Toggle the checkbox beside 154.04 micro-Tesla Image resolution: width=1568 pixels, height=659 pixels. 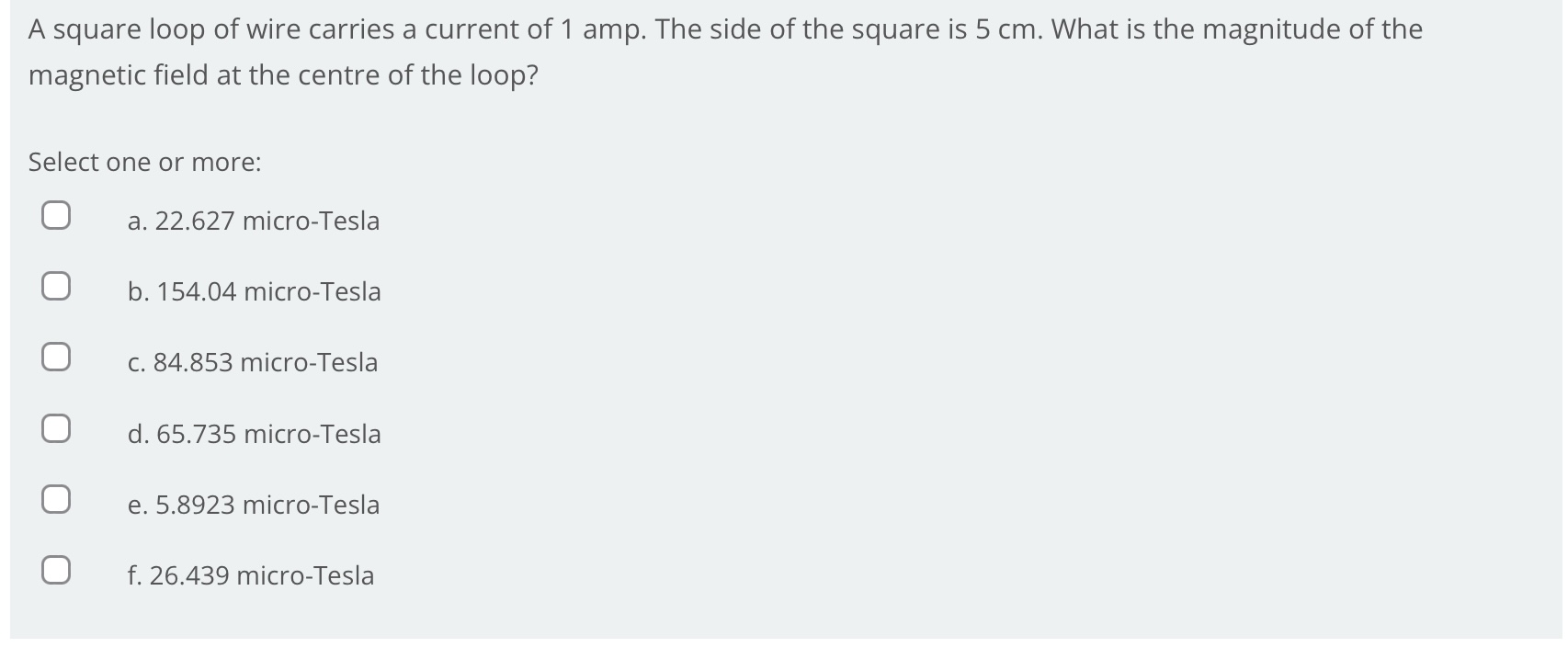click(56, 285)
